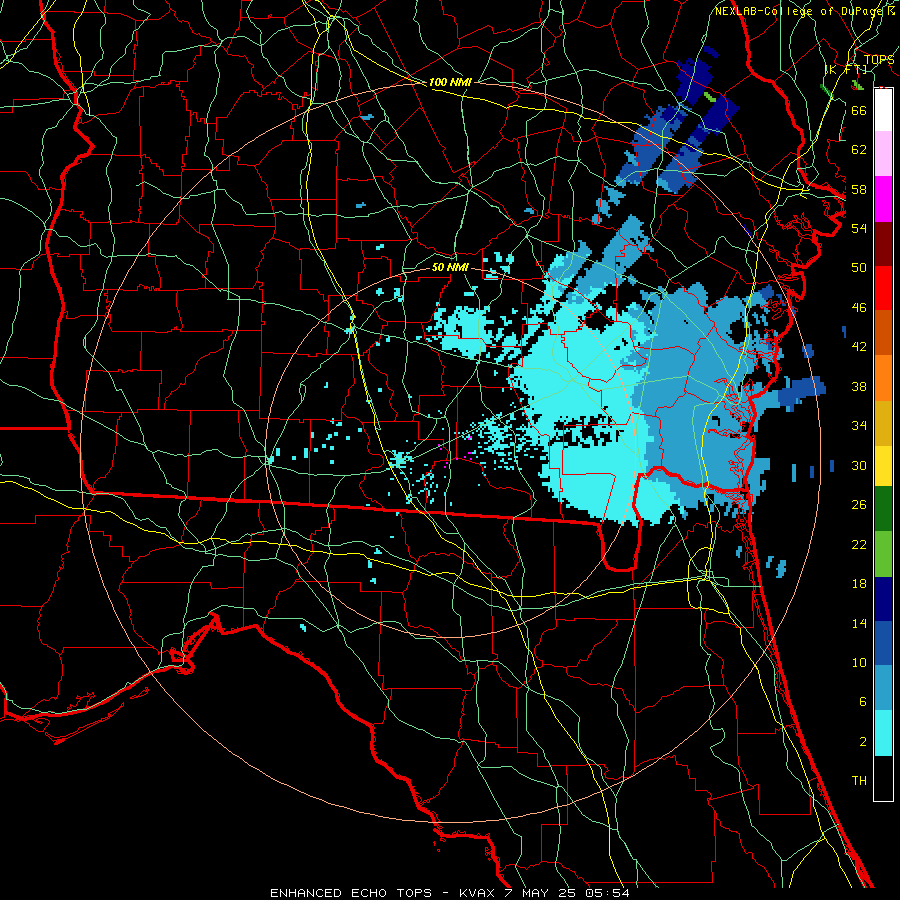Image resolution: width=900 pixels, height=900 pixels.
Task: Click the '7 MAY 25 05:54' timestamp
Action: (x=567, y=893)
